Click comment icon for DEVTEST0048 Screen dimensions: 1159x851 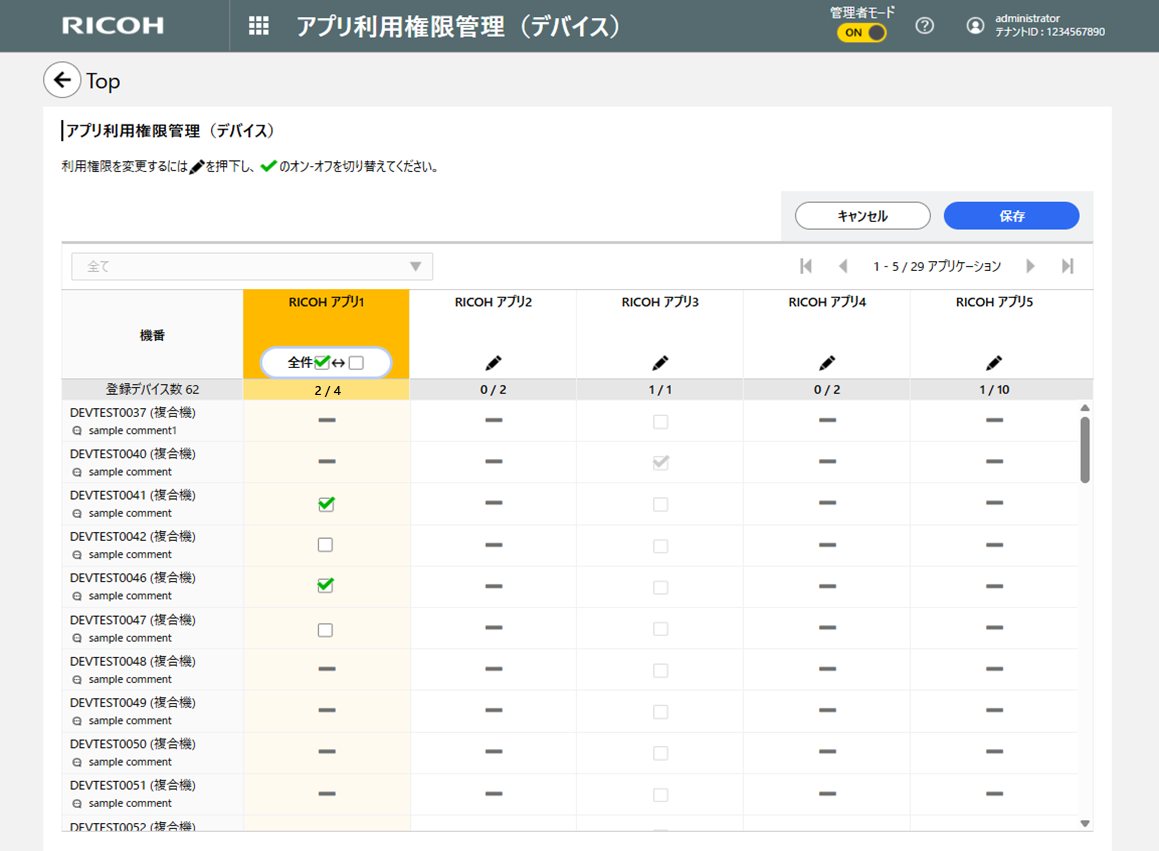click(x=77, y=680)
